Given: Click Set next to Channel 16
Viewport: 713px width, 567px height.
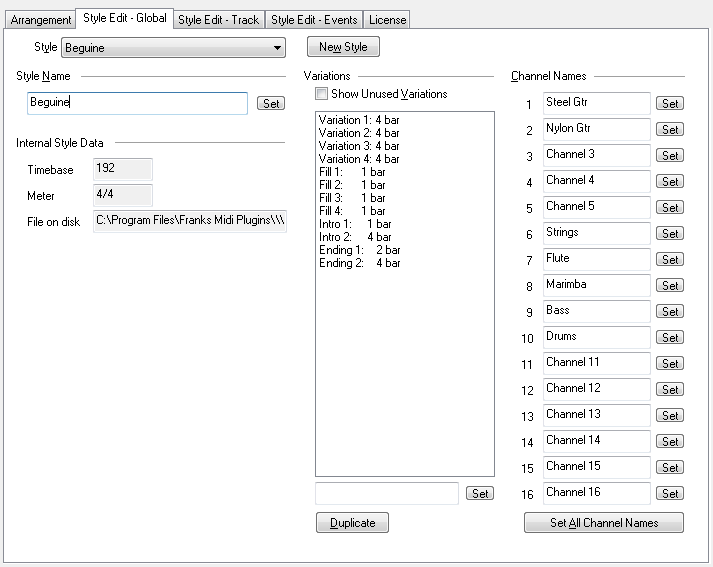Looking at the screenshot, I should [670, 494].
